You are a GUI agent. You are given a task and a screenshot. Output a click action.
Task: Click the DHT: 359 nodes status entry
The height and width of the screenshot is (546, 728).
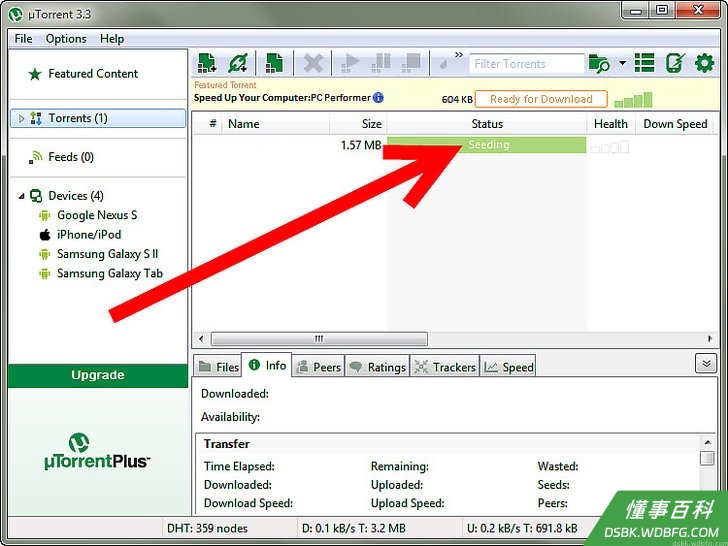coord(207,528)
